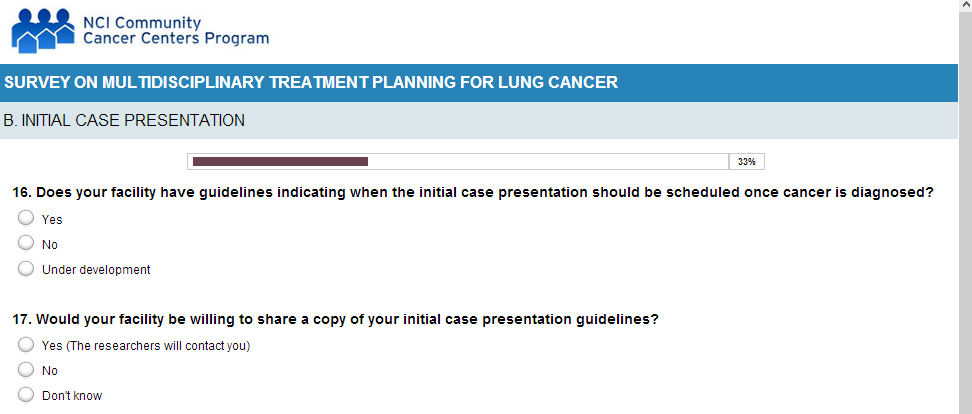This screenshot has width=972, height=414.
Task: Click the empty portion of the progress bar
Action: click(x=548, y=161)
